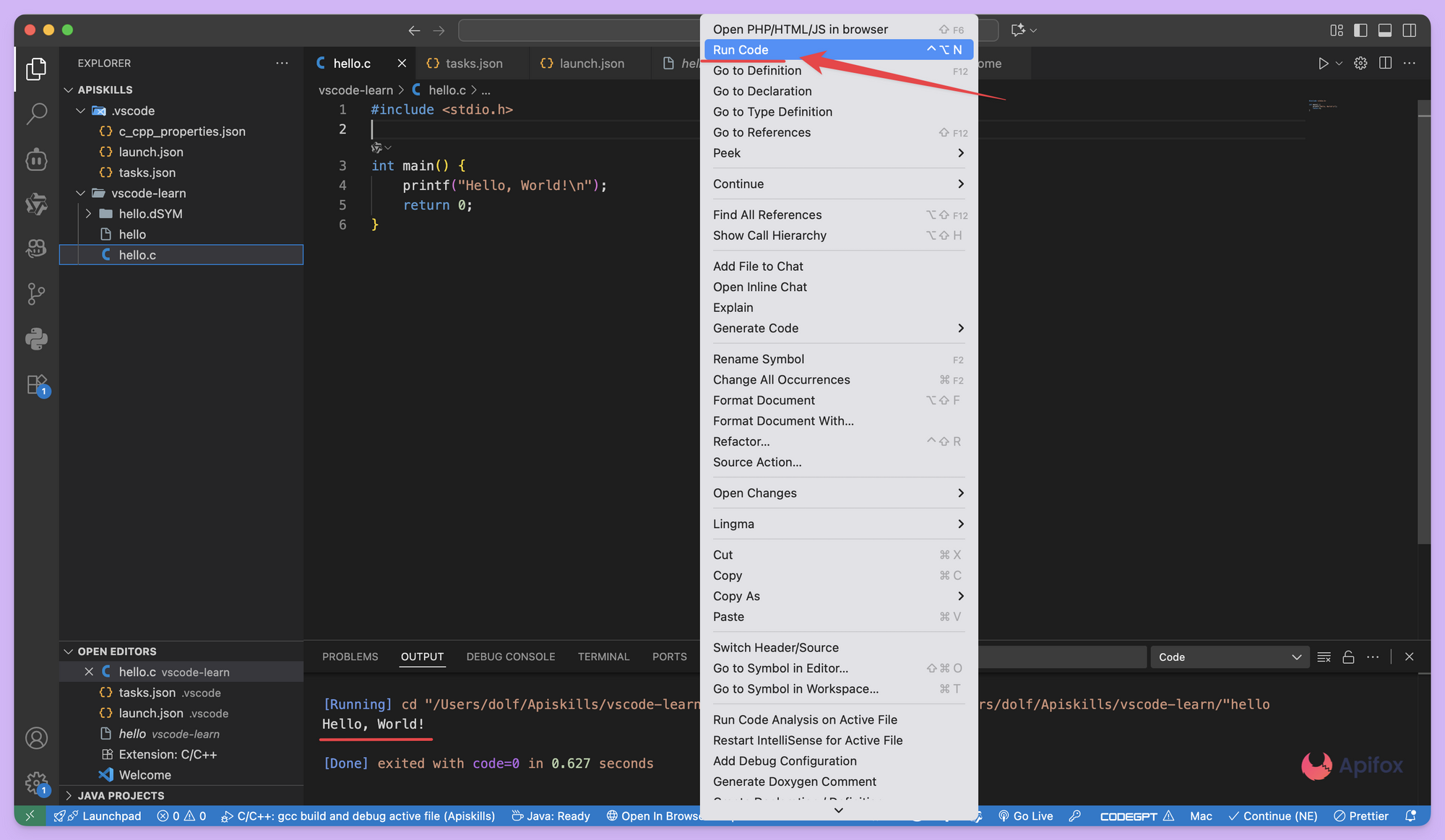The height and width of the screenshot is (840, 1445).
Task: Open the Code output channel dropdown
Action: click(x=1229, y=657)
